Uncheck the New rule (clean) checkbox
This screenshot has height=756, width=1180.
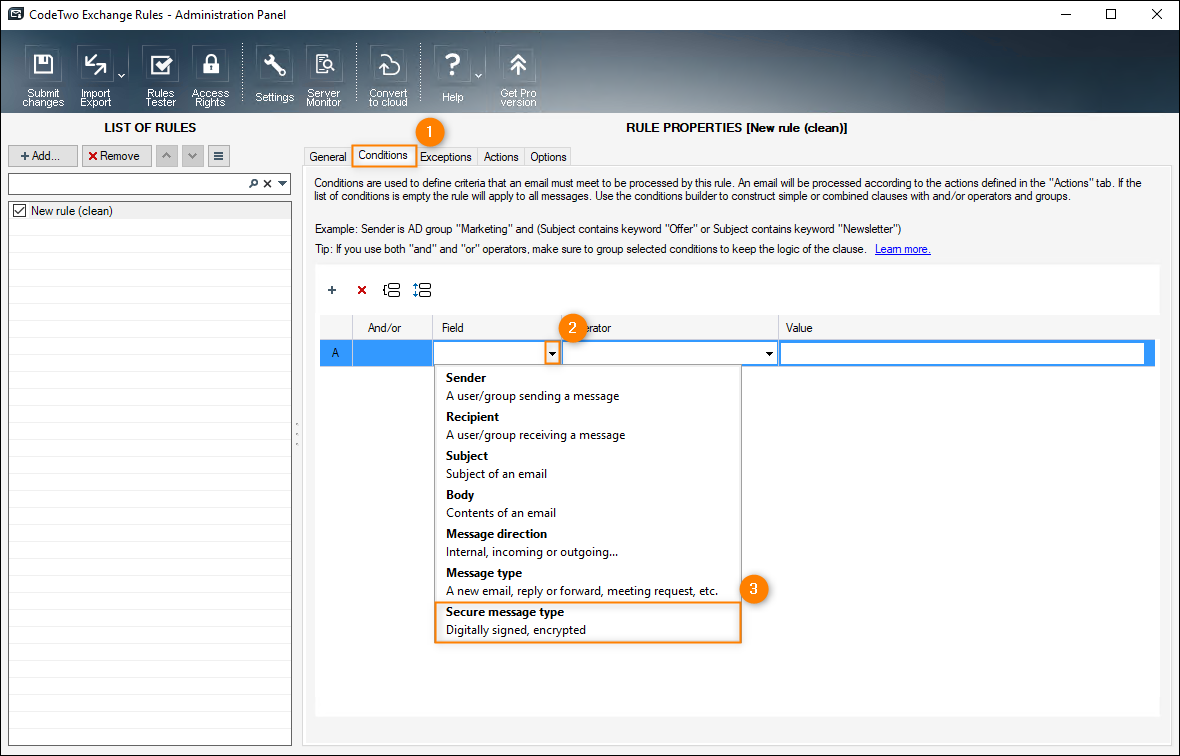point(20,211)
